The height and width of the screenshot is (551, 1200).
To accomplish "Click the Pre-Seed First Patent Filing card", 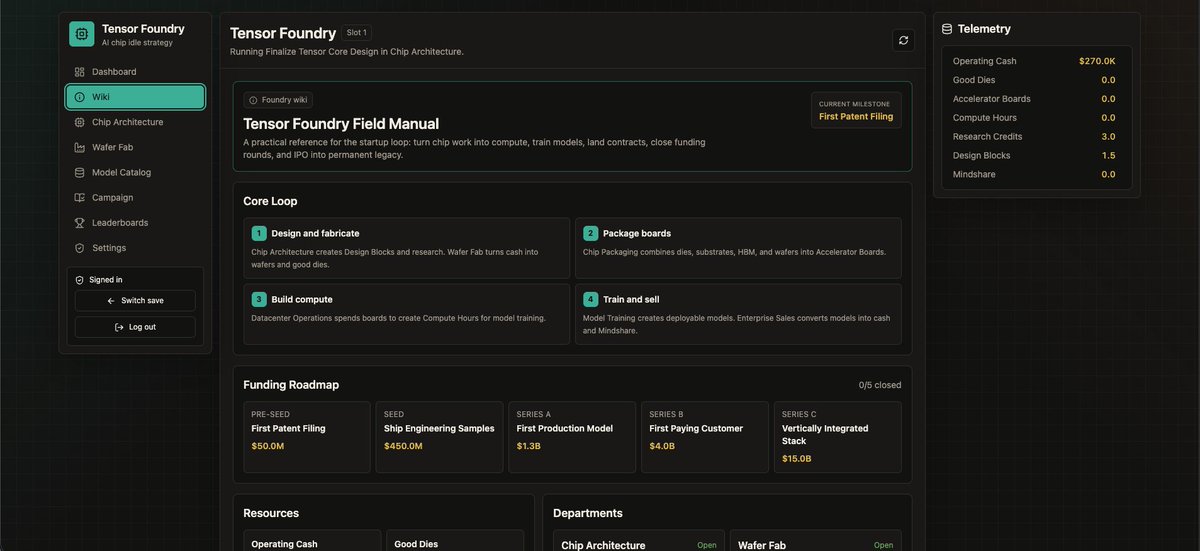I will [x=307, y=437].
